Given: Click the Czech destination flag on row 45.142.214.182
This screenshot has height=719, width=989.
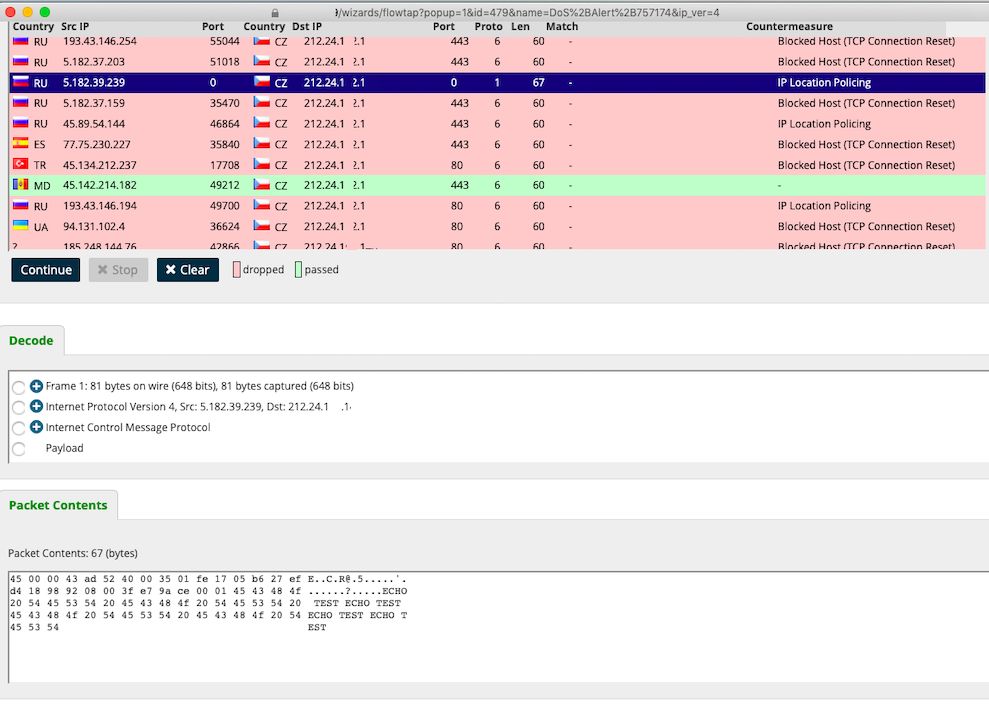Looking at the screenshot, I should pos(262,184).
